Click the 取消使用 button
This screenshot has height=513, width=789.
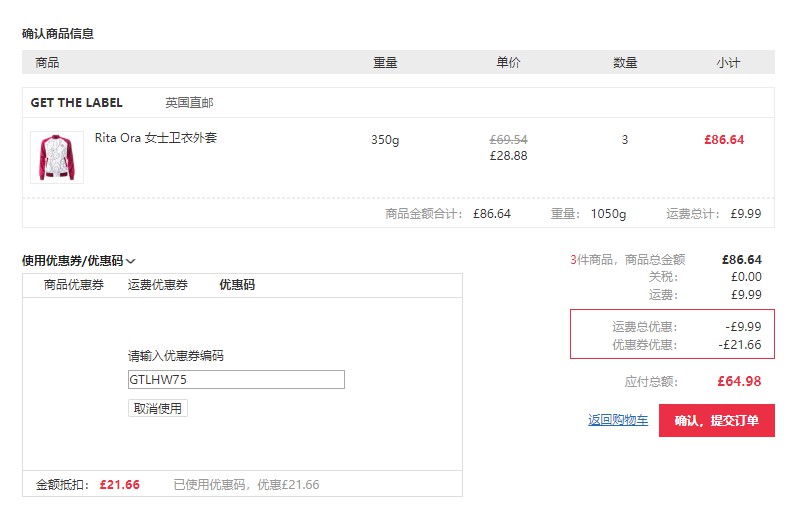point(157,408)
